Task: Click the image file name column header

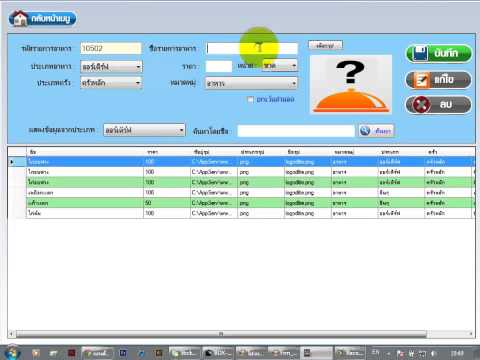Action: 308,152
